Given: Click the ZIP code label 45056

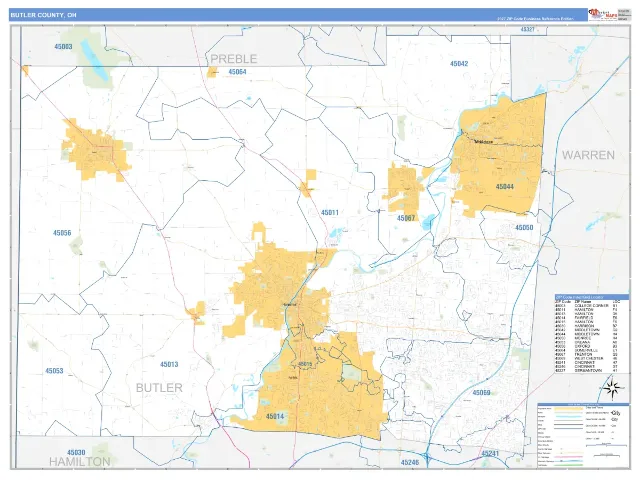Looking at the screenshot, I should coord(62,233).
